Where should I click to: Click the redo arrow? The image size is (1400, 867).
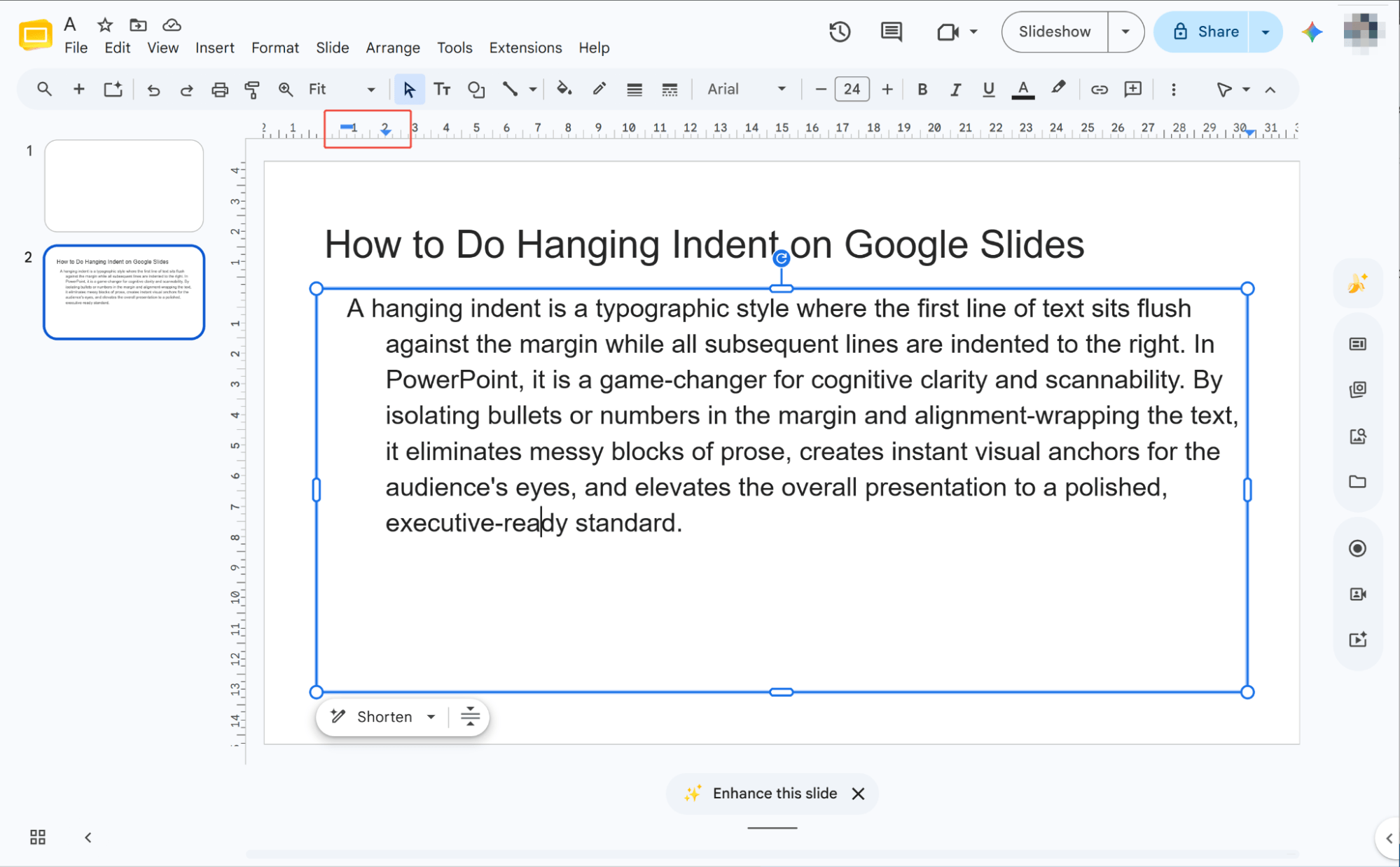[186, 90]
